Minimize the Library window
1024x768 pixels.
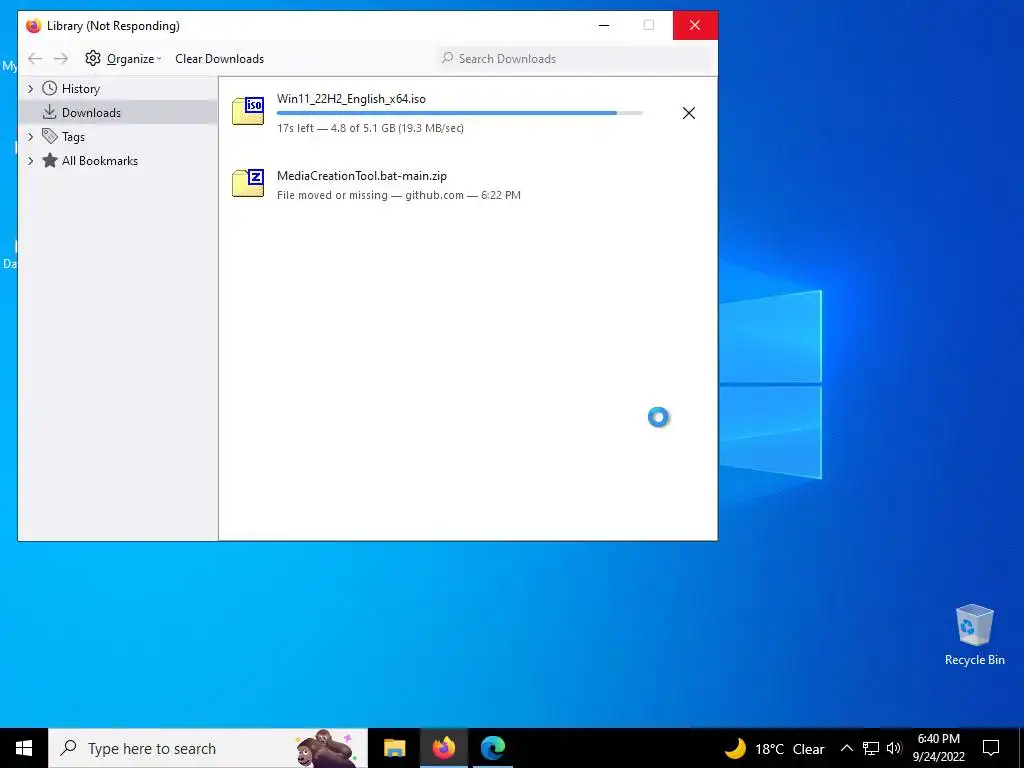[x=604, y=25]
